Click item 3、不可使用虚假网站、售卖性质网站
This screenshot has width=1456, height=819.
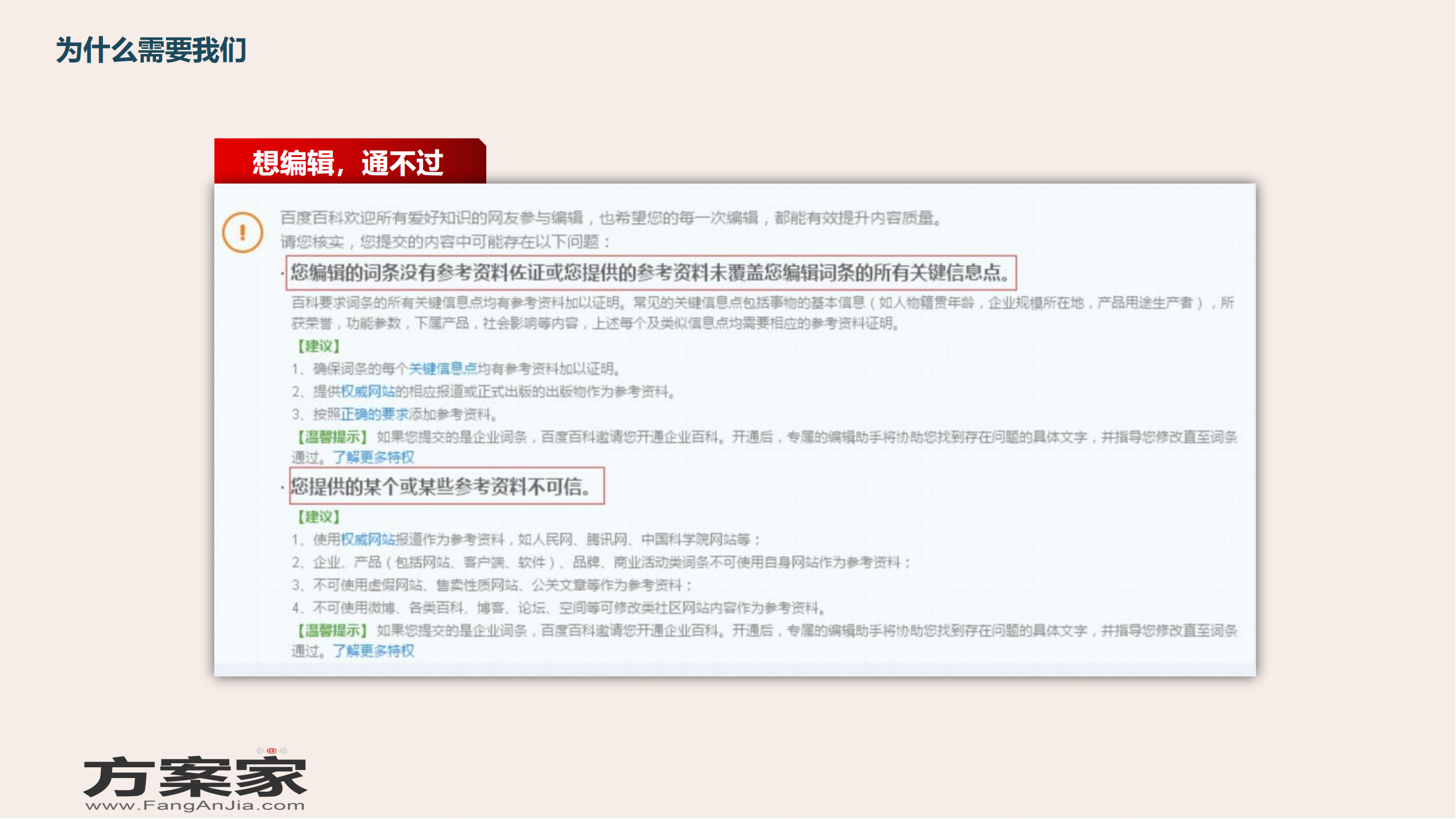point(492,585)
